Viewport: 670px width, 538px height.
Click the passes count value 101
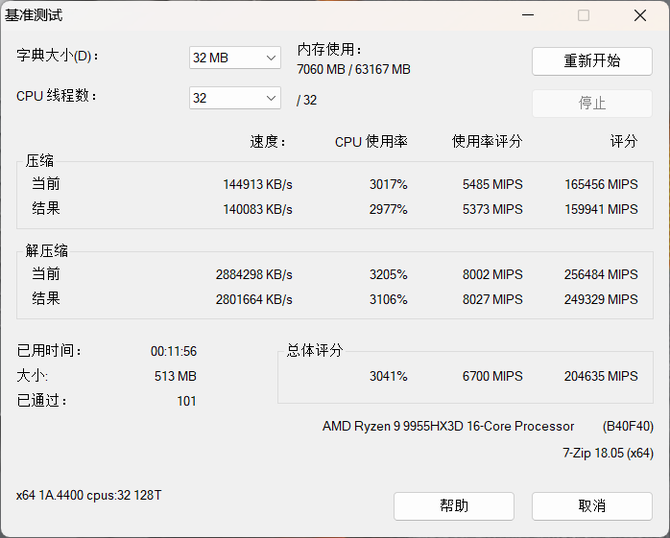click(x=186, y=402)
